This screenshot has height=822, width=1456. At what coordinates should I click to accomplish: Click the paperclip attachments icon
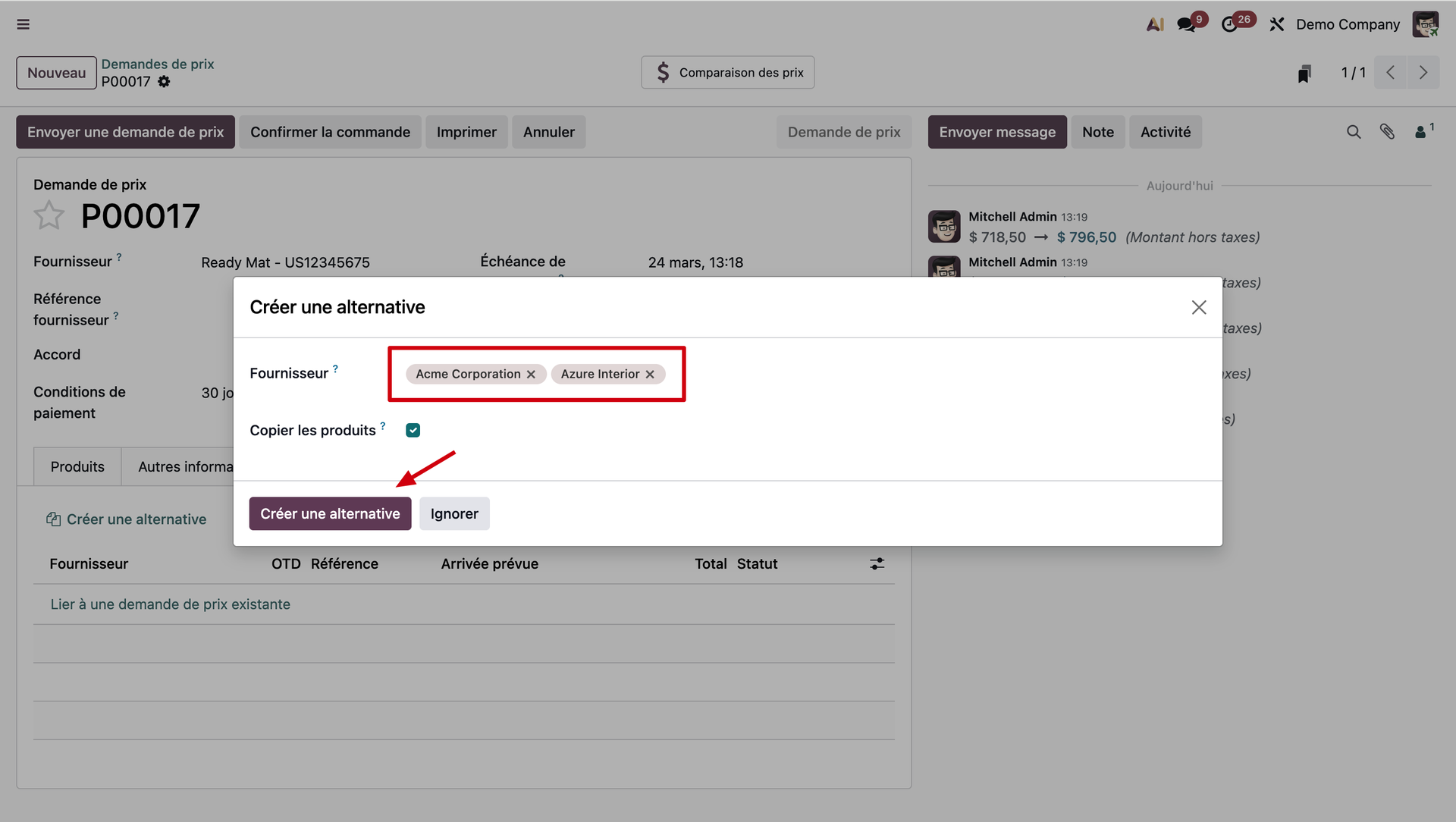pyautogui.click(x=1387, y=132)
